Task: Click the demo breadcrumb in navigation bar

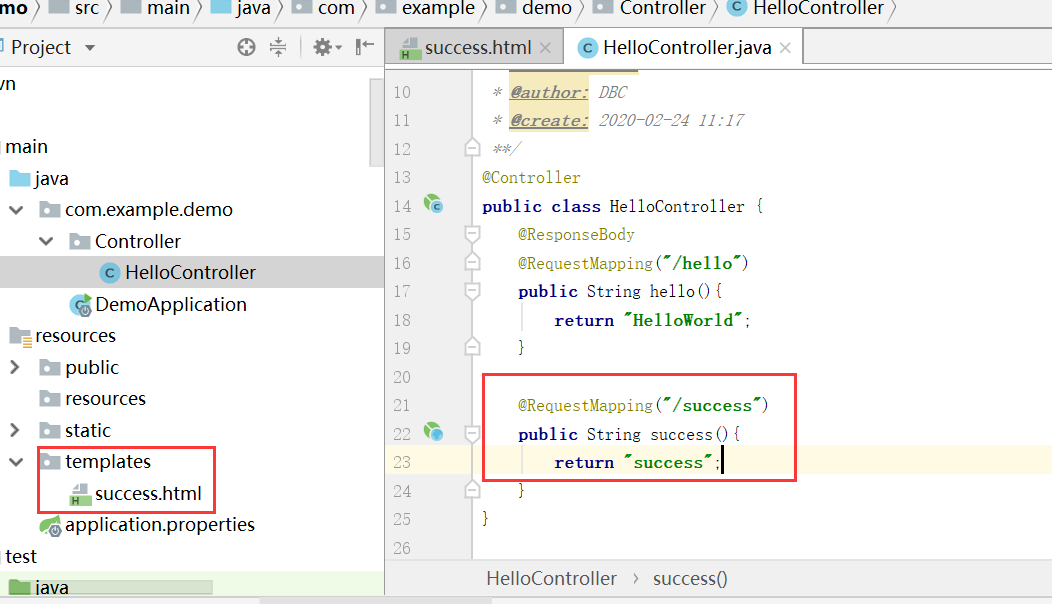Action: point(547,8)
